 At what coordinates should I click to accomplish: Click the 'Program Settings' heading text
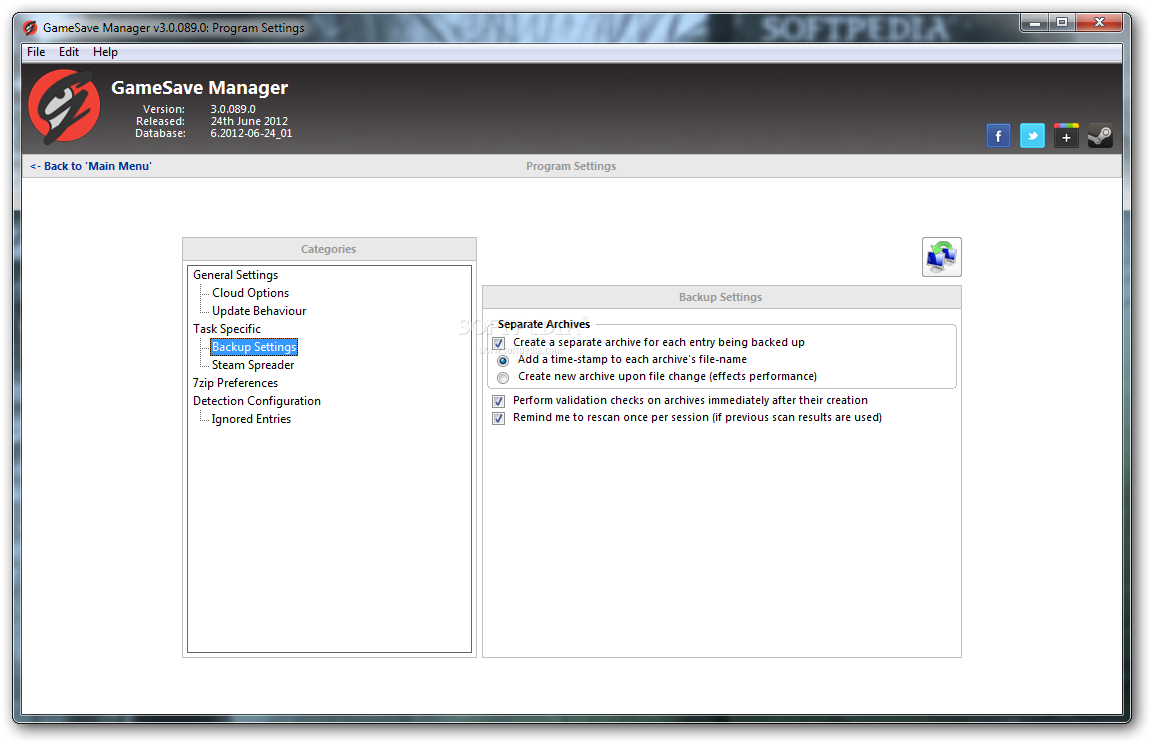pos(571,166)
